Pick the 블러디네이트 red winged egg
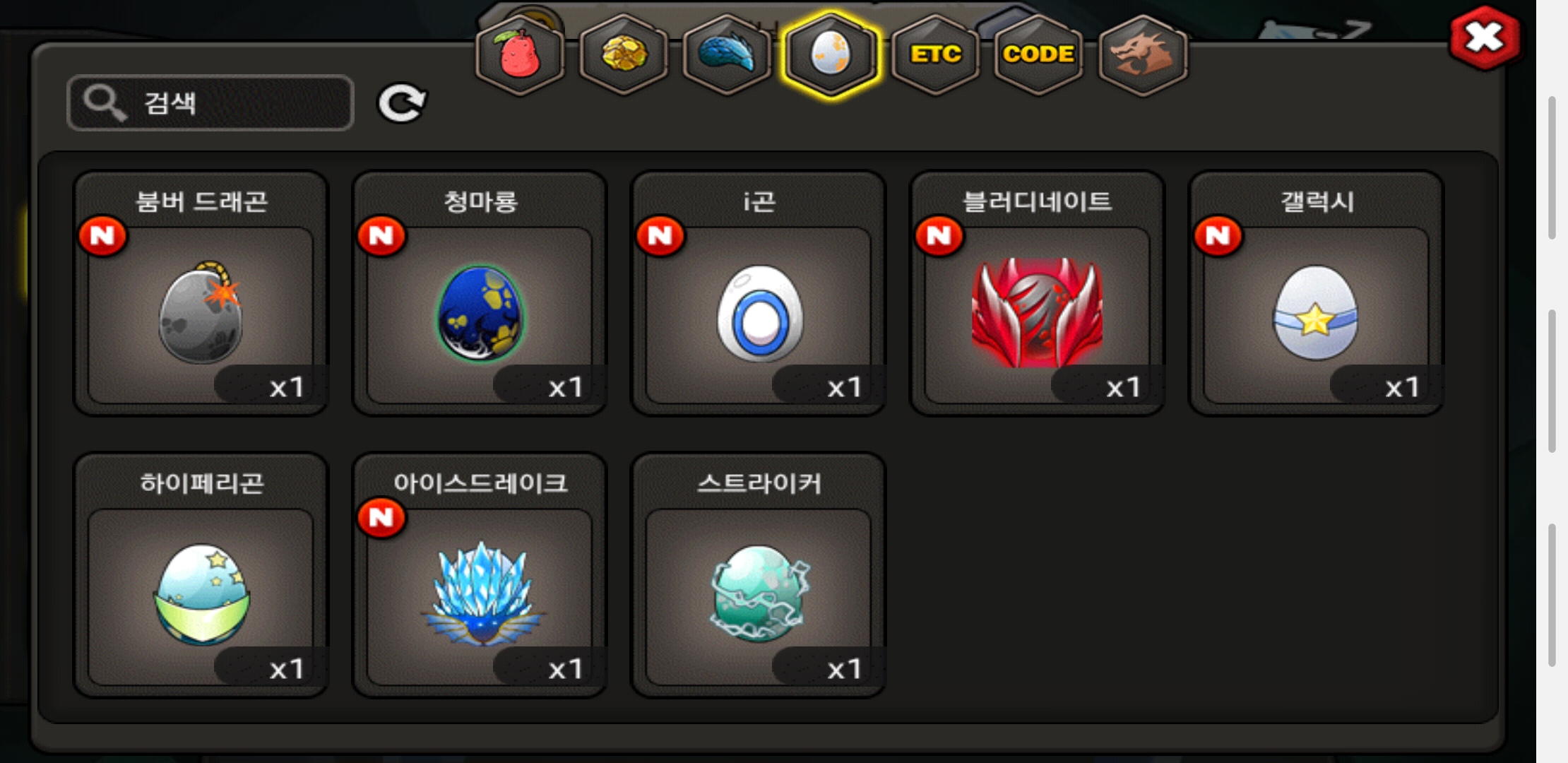 (x=1037, y=294)
